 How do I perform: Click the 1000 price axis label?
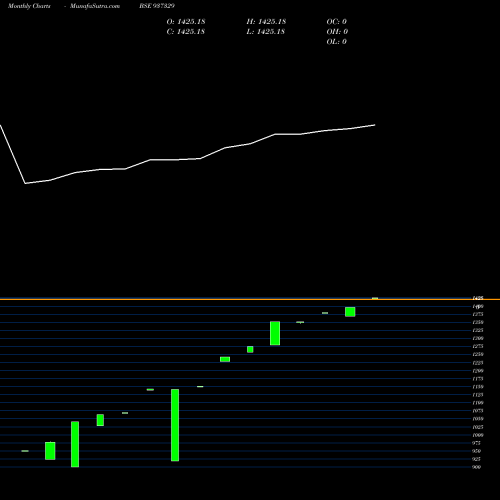pyautogui.click(x=478, y=435)
